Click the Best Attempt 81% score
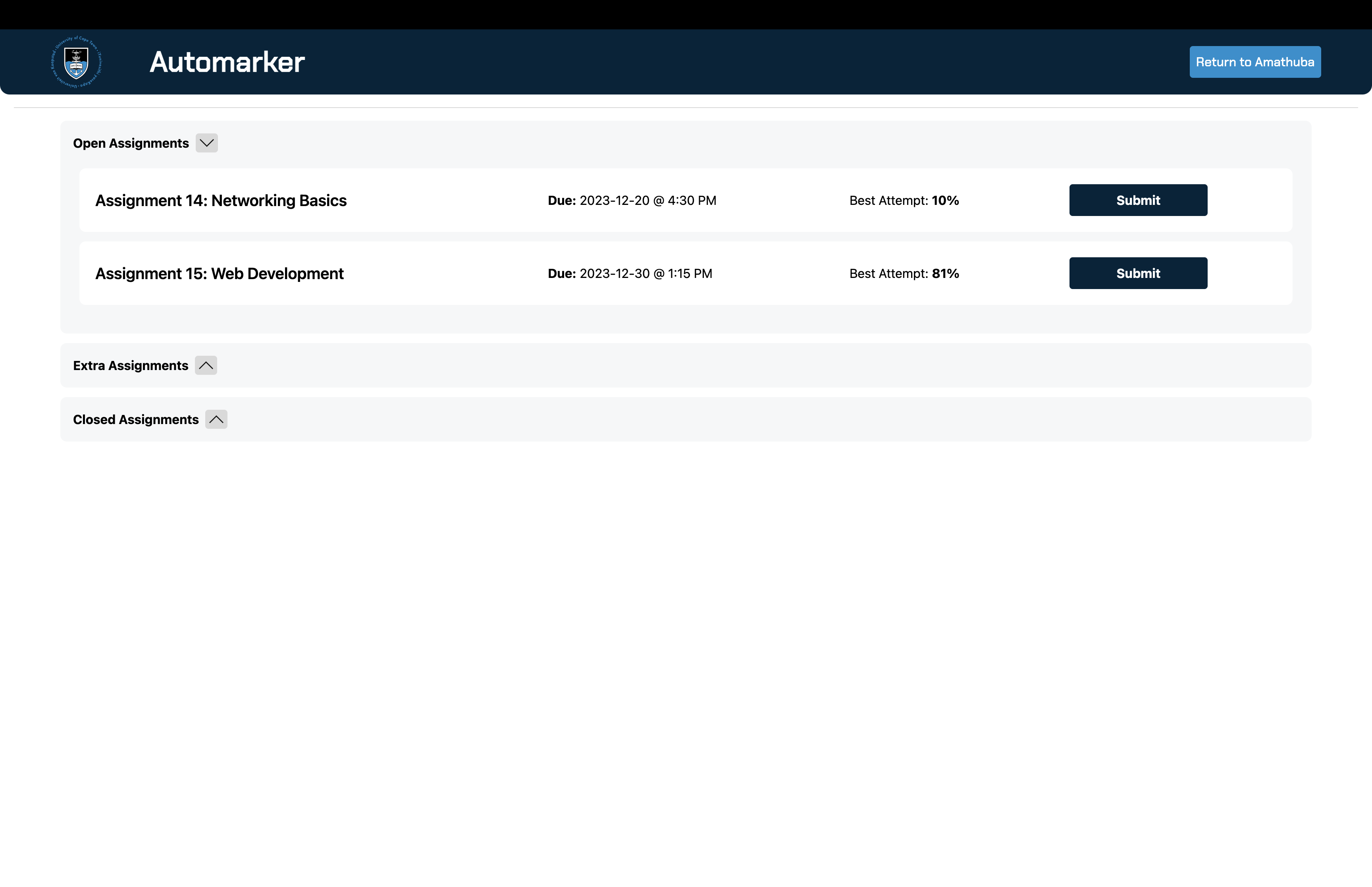Viewport: 1372px width, 887px height. (x=904, y=274)
